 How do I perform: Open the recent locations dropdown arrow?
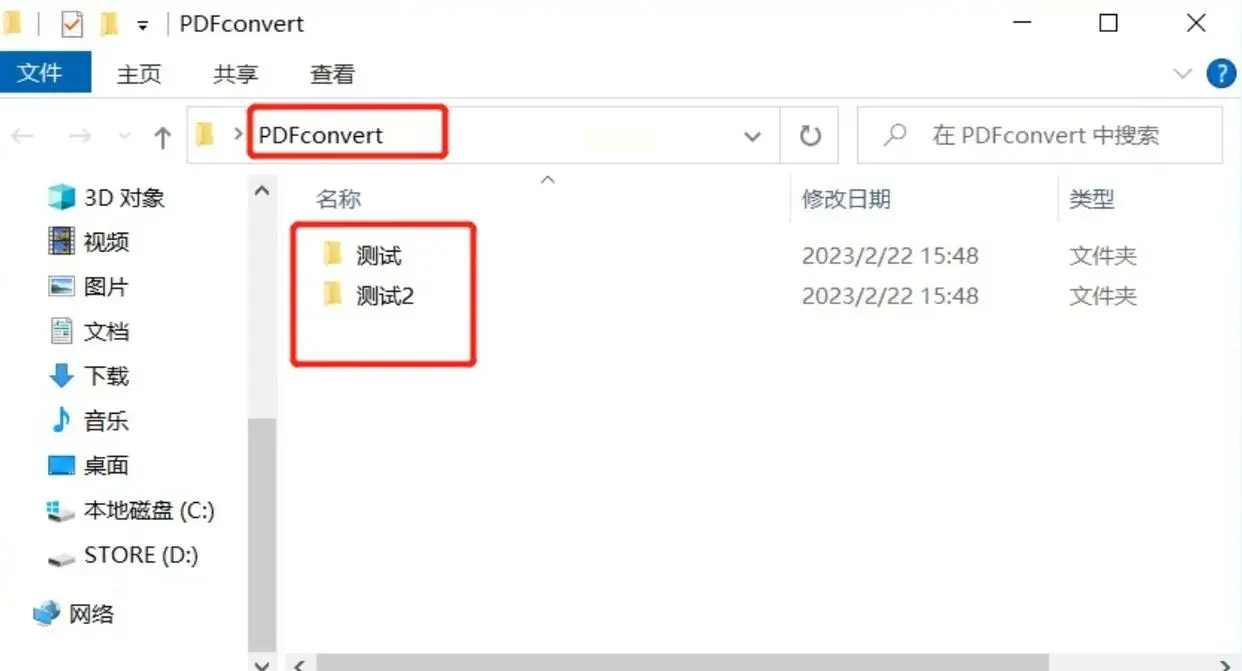pos(124,137)
